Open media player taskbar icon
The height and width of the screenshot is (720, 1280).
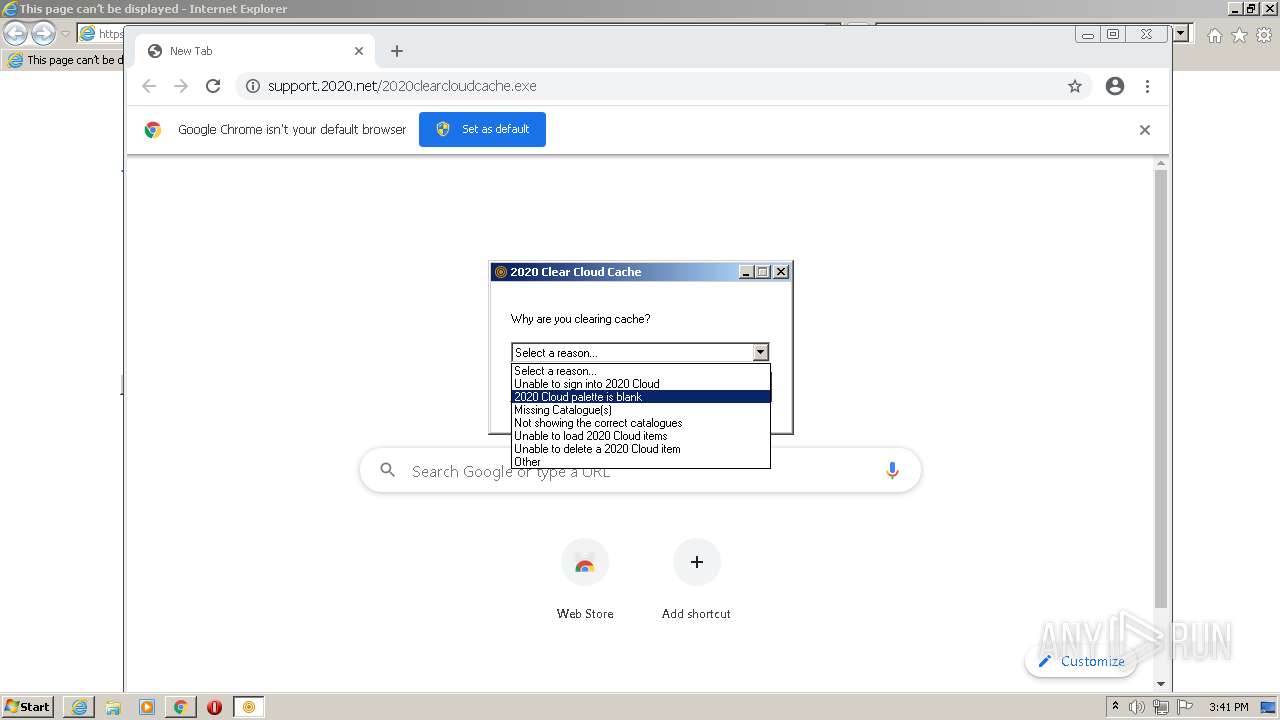(147, 707)
